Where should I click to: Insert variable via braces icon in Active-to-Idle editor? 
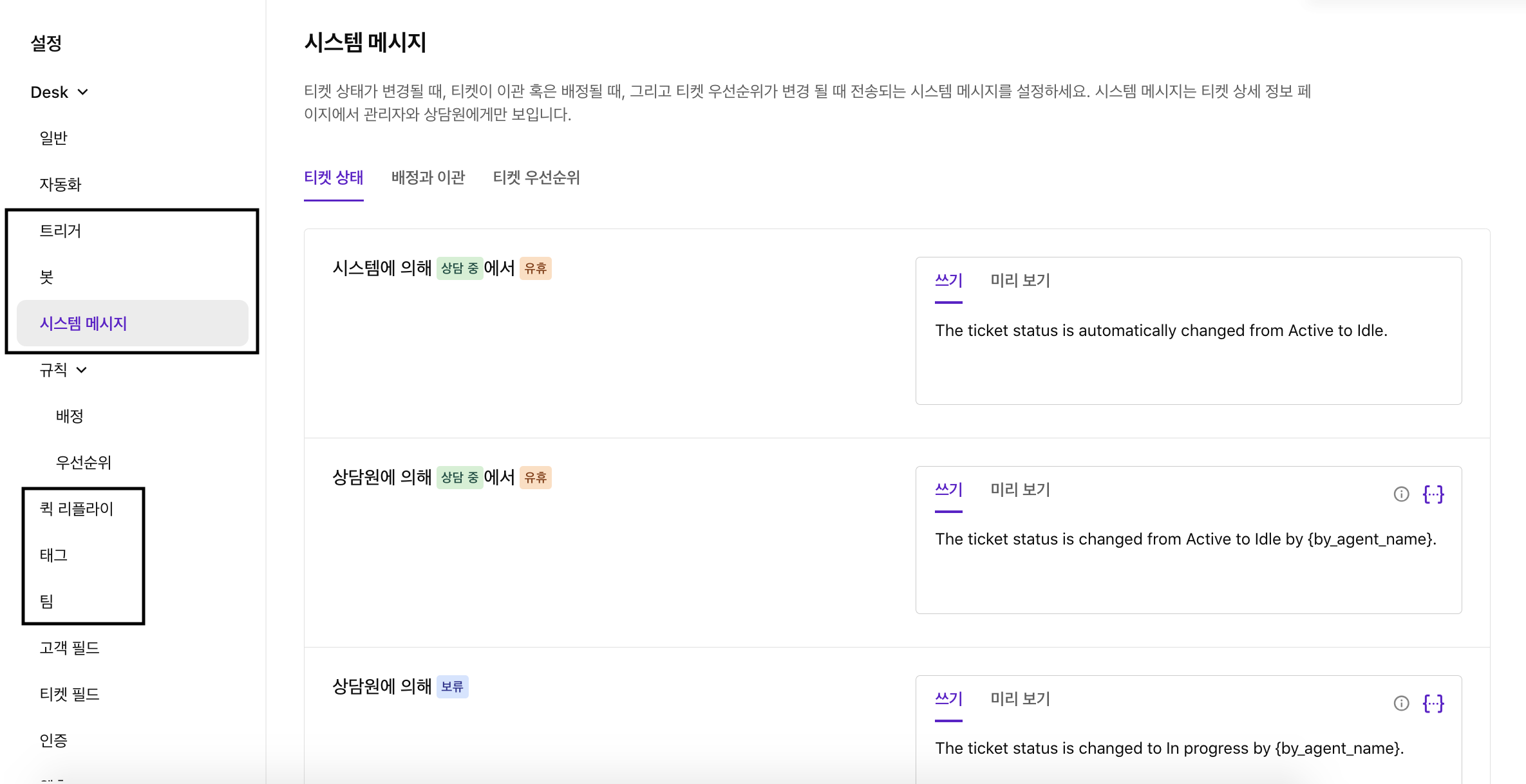click(x=1433, y=494)
